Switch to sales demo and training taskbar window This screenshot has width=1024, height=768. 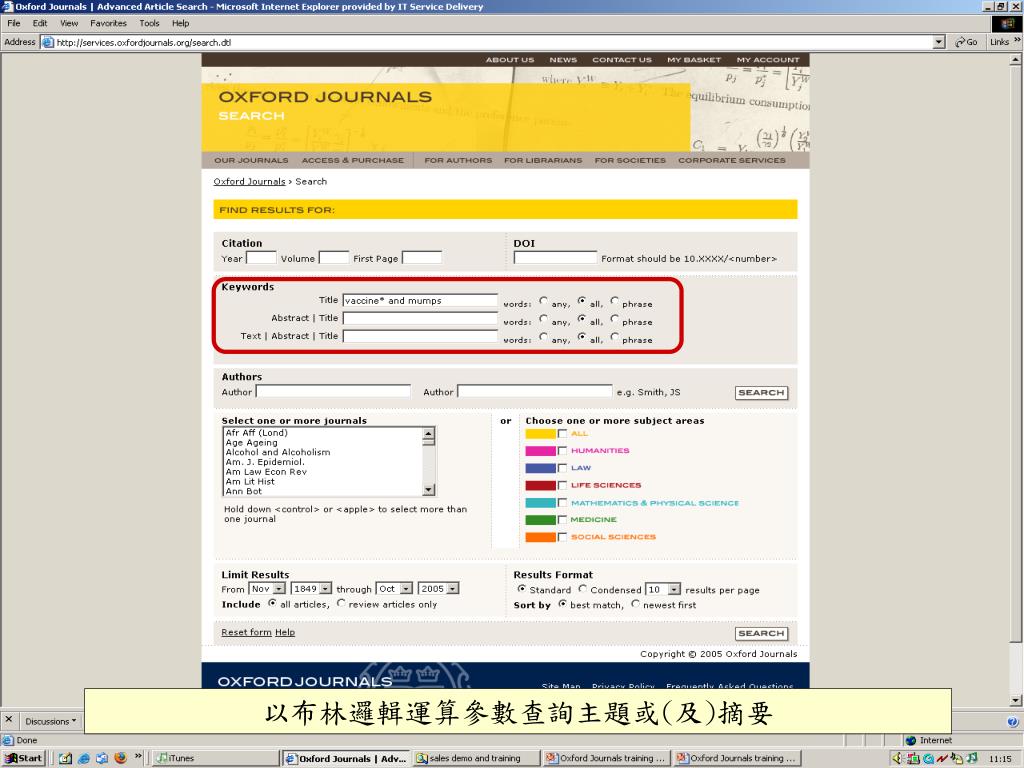tap(476, 758)
